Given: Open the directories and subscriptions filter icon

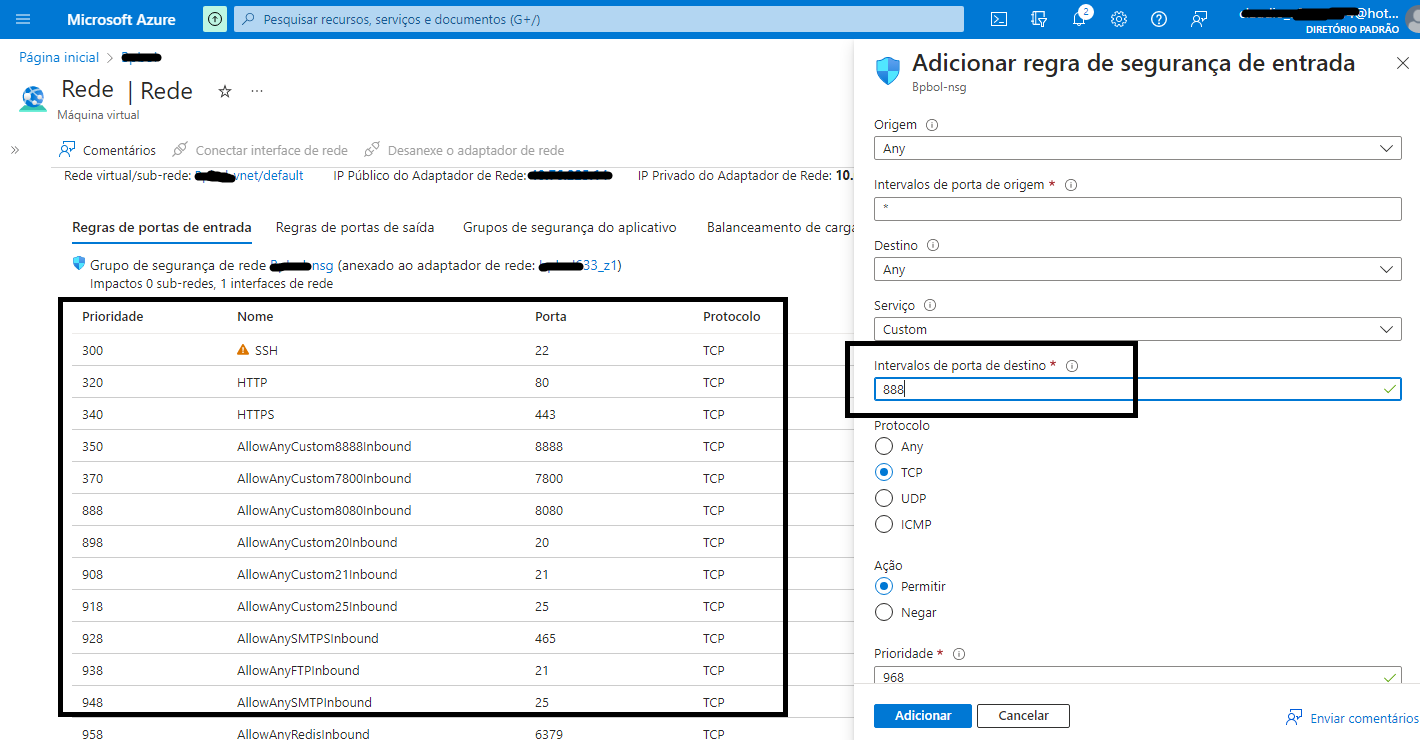Looking at the screenshot, I should coord(1039,19).
